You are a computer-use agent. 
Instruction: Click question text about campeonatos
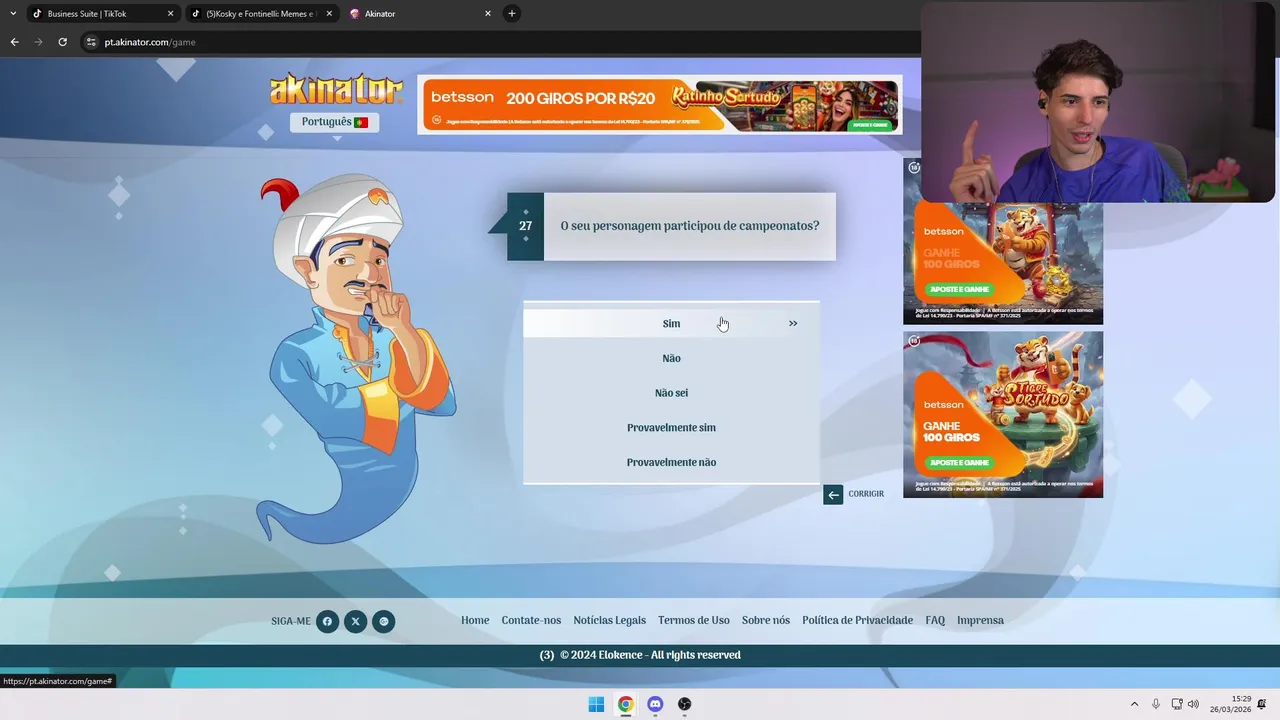click(690, 226)
